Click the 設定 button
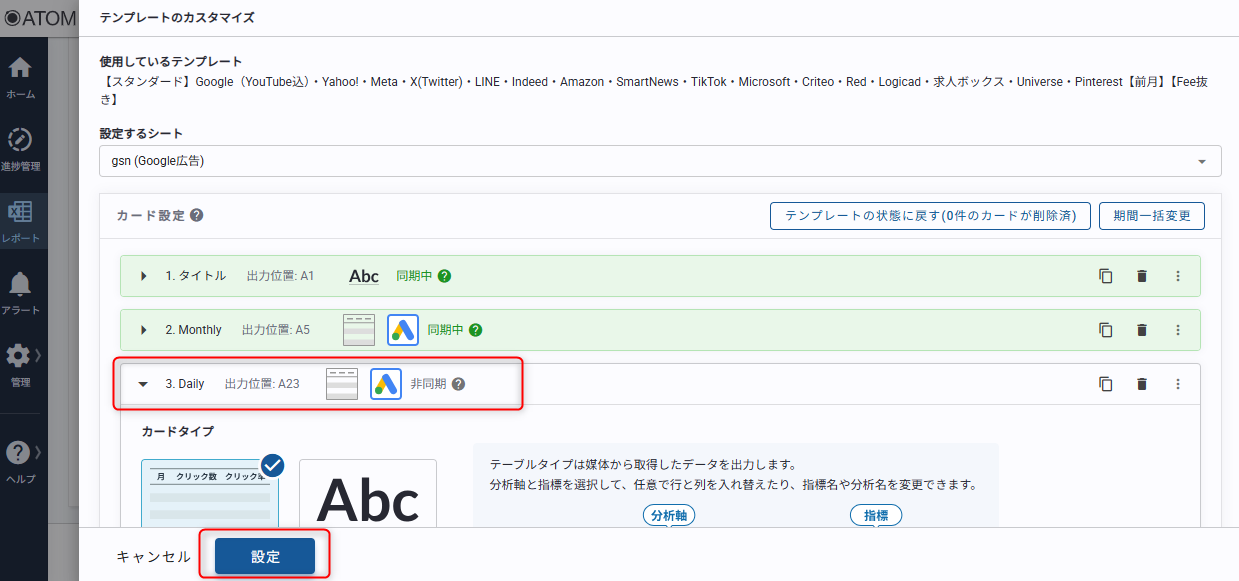 click(x=265, y=557)
